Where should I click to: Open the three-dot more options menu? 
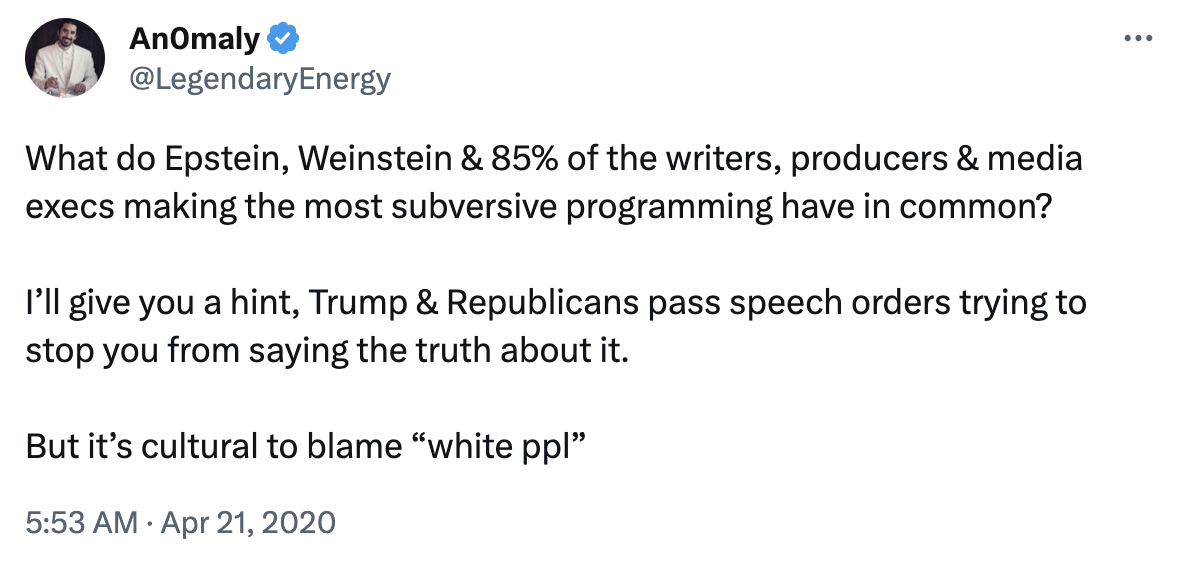(x=1138, y=38)
